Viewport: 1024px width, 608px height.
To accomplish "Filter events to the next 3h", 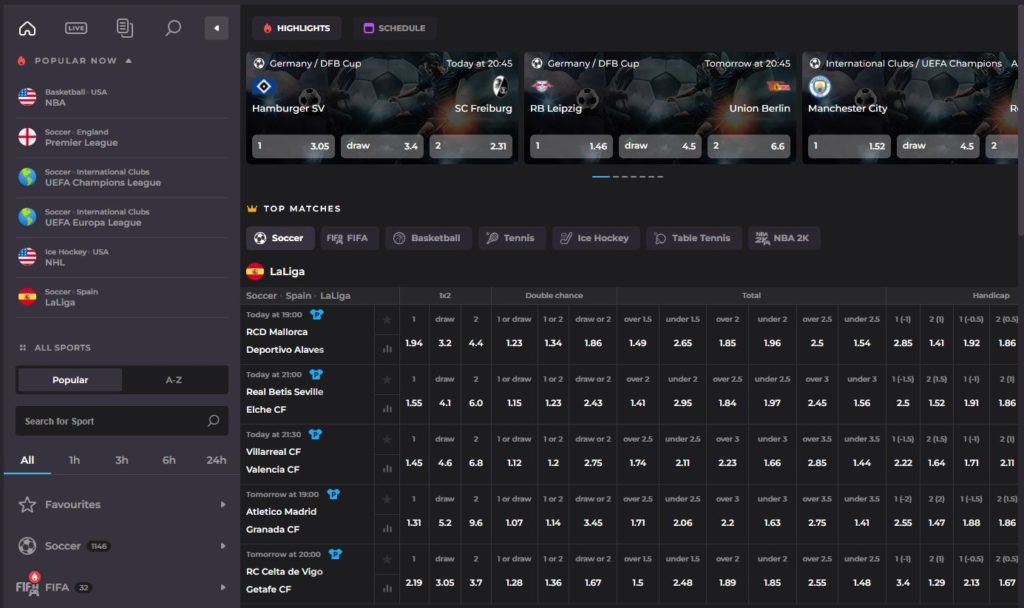I will pyautogui.click(x=121, y=460).
